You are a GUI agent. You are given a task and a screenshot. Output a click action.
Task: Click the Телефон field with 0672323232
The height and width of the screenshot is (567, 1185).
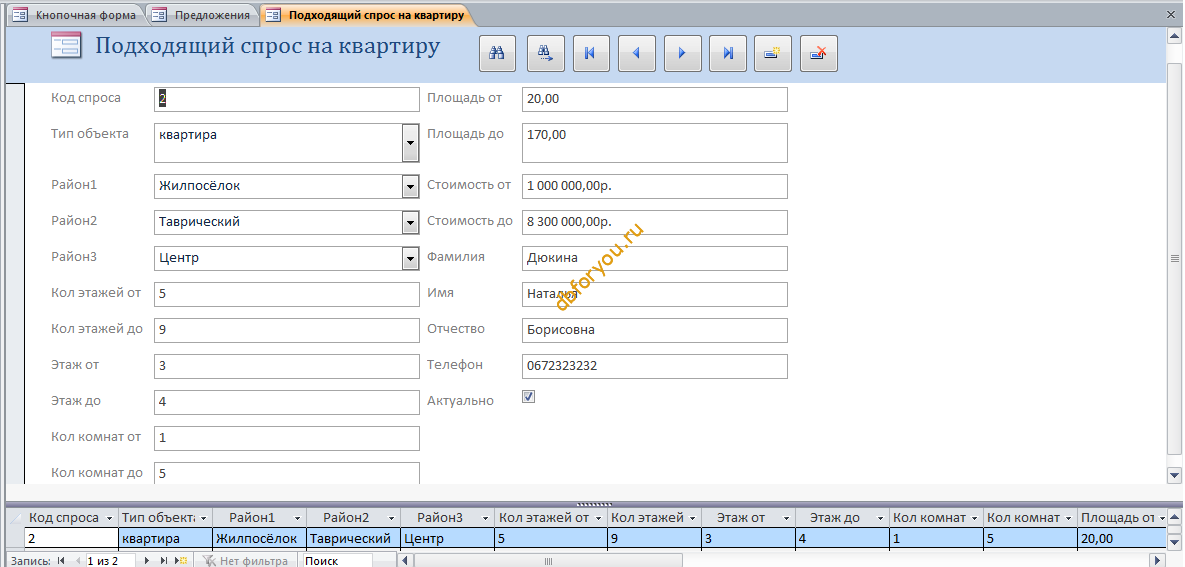point(654,366)
